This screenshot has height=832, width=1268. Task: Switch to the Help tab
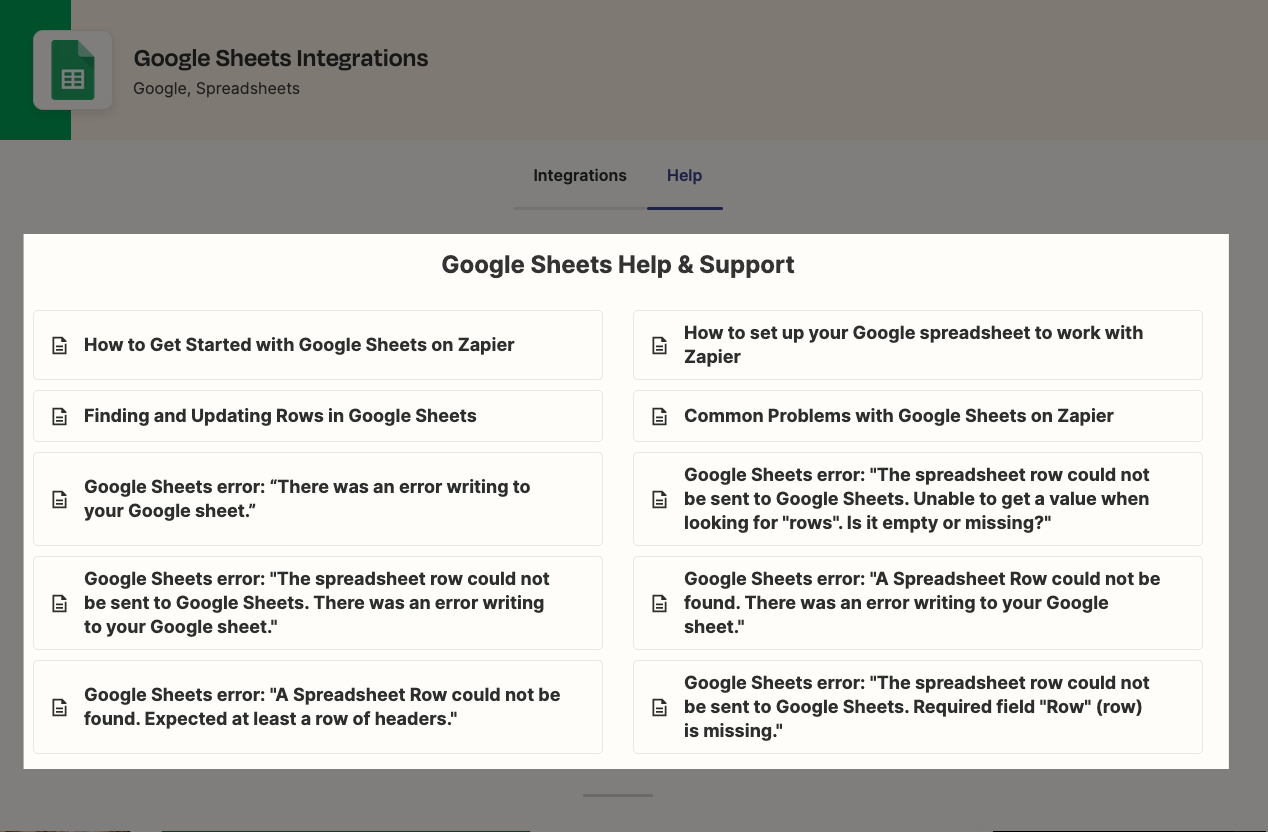coord(685,175)
